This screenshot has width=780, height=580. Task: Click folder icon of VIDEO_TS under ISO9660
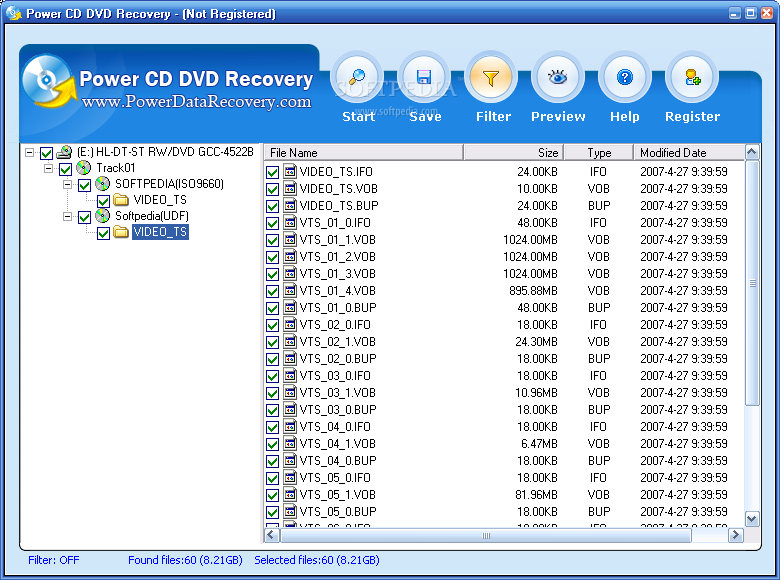[x=121, y=200]
